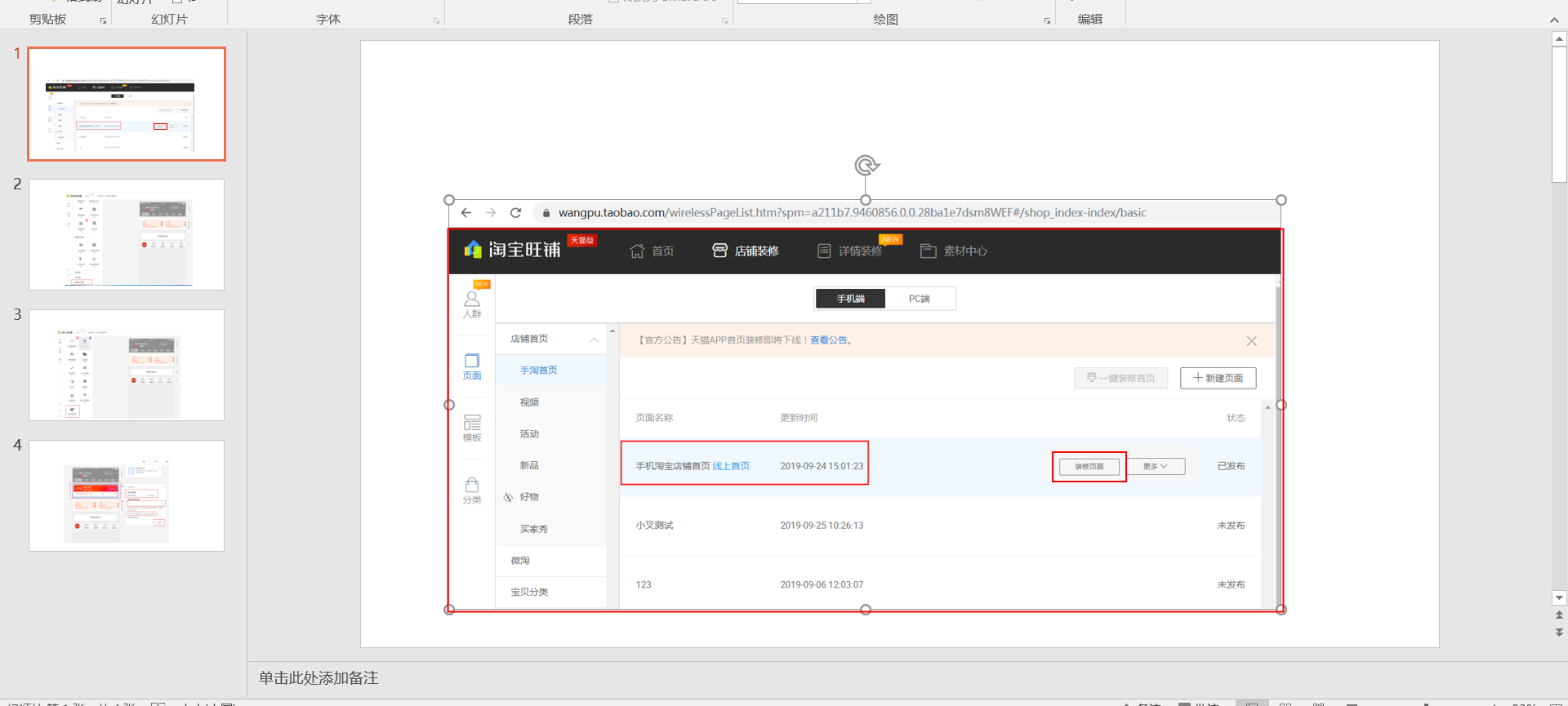This screenshot has width=1568, height=706.
Task: Click the slide scrollbar down arrow
Action: (x=1559, y=597)
